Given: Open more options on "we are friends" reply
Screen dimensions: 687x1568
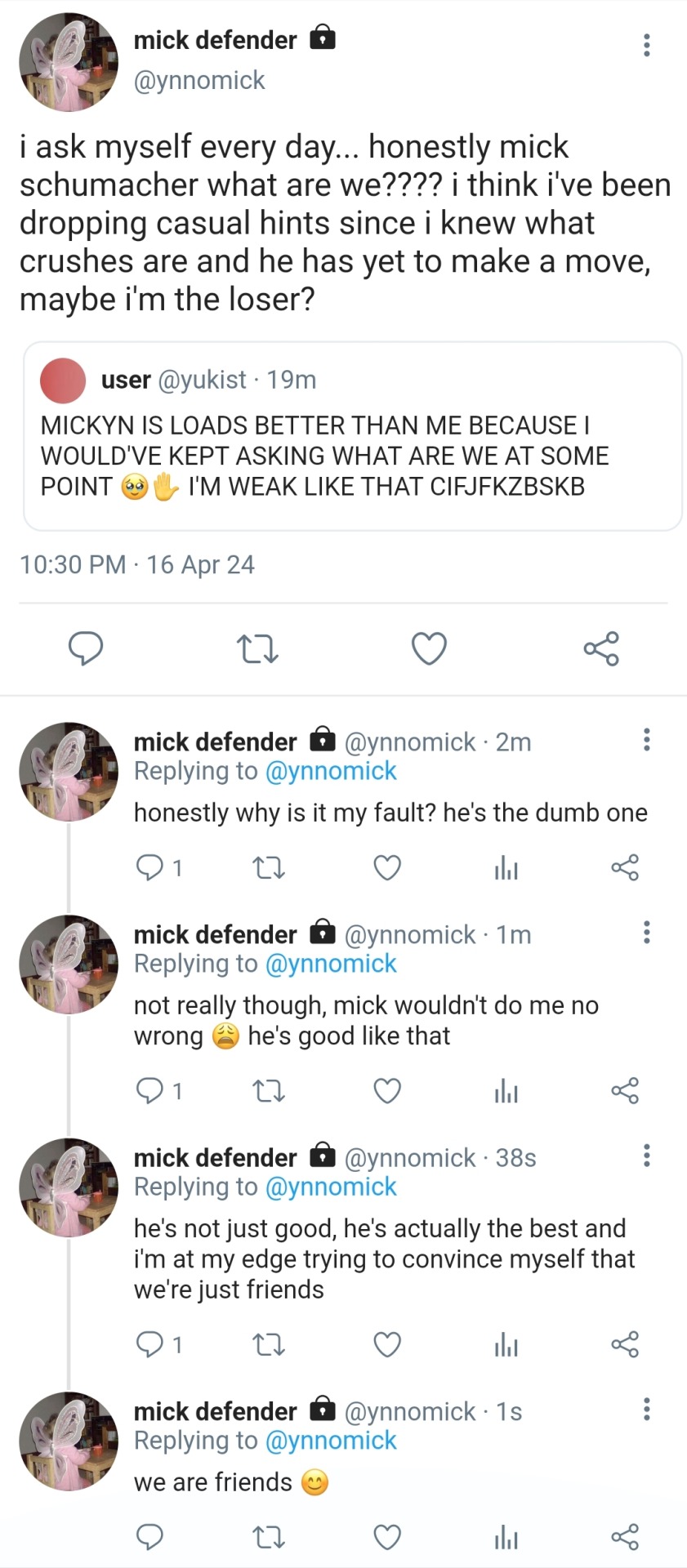Looking at the screenshot, I should point(646,1409).
